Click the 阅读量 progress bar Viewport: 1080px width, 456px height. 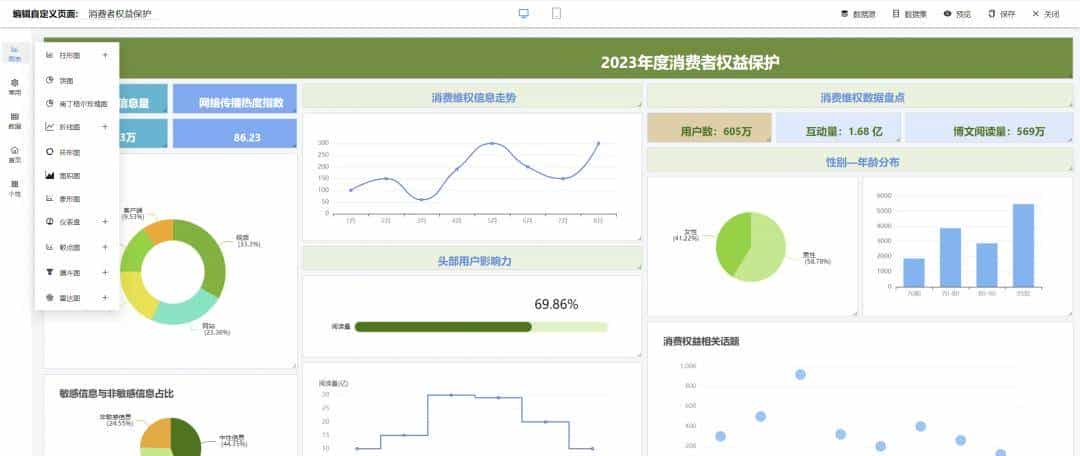[x=481, y=327]
